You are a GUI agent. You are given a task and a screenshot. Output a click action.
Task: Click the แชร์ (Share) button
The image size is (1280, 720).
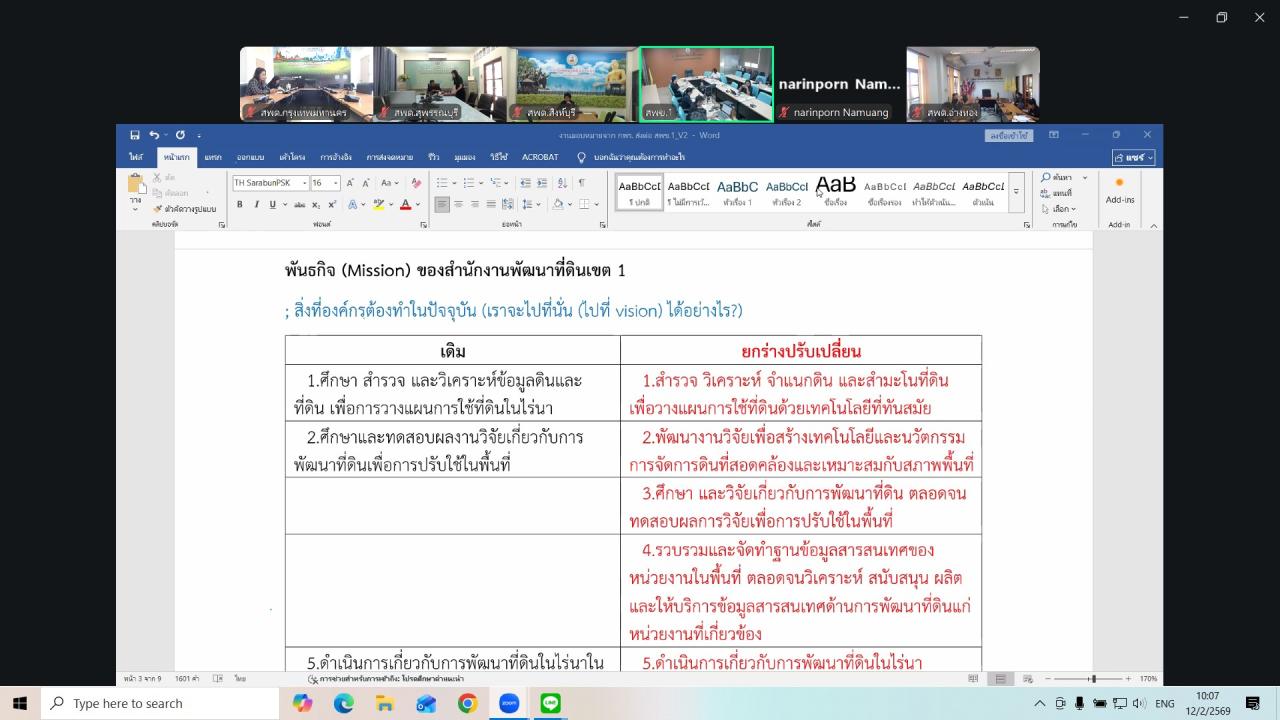tap(1136, 157)
